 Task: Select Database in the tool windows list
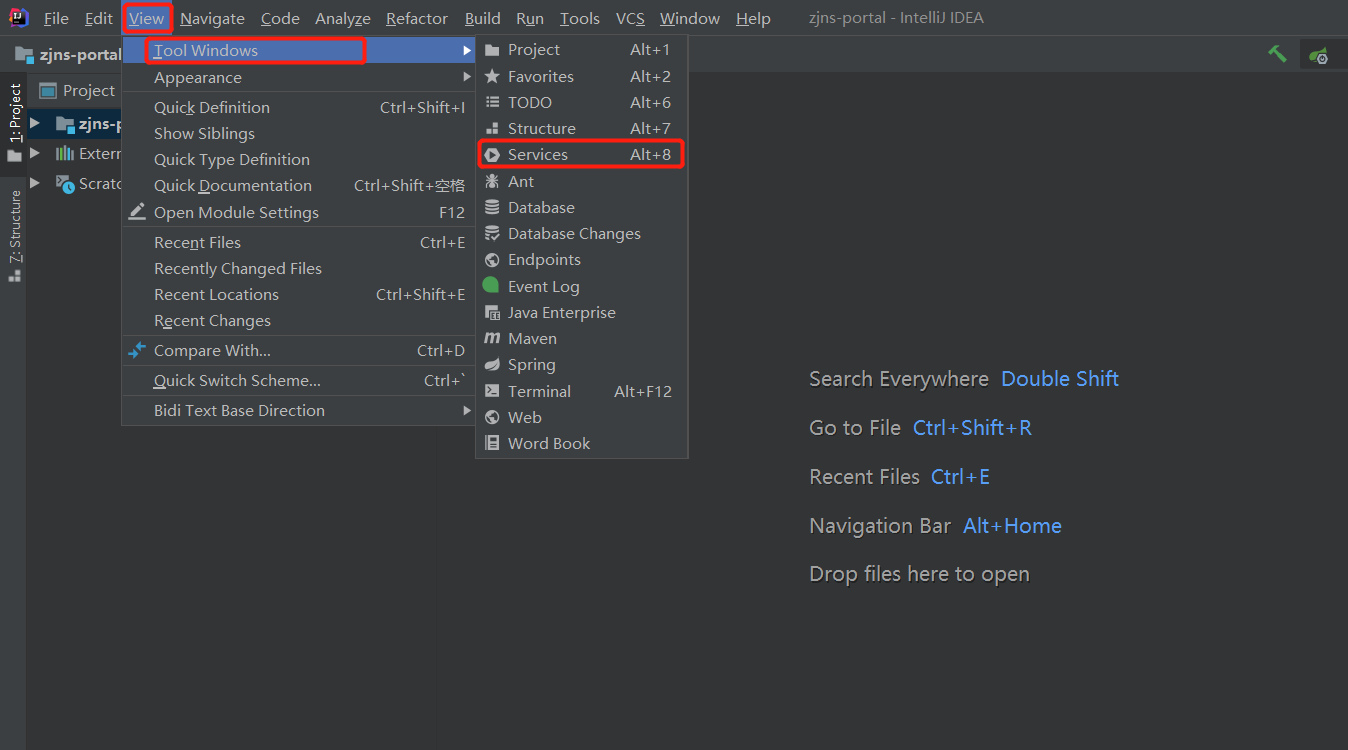point(581,207)
